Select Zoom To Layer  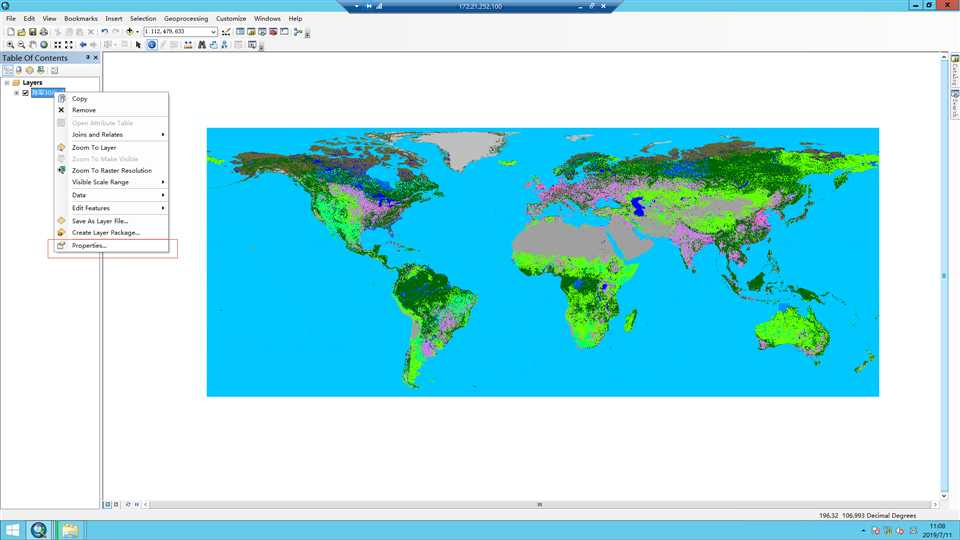(111, 148)
